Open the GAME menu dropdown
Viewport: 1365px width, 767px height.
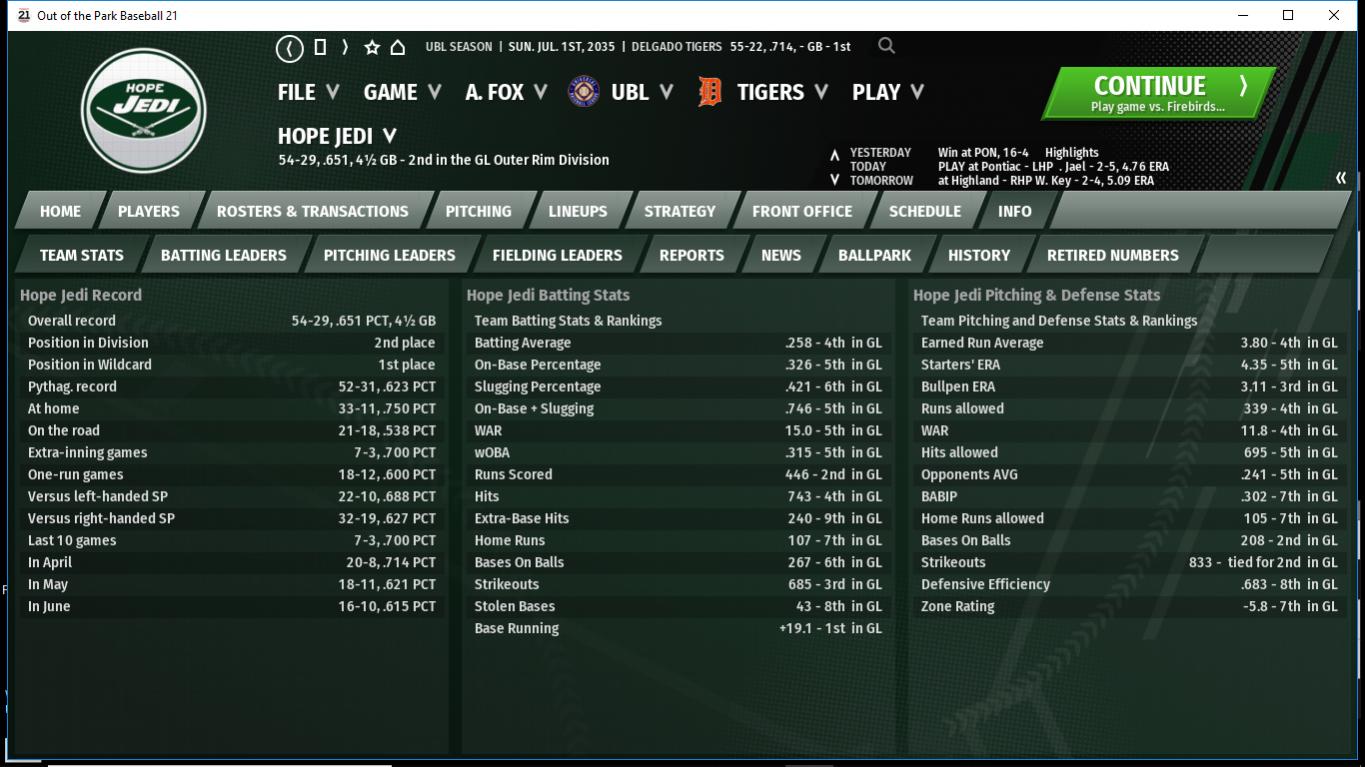[x=403, y=92]
